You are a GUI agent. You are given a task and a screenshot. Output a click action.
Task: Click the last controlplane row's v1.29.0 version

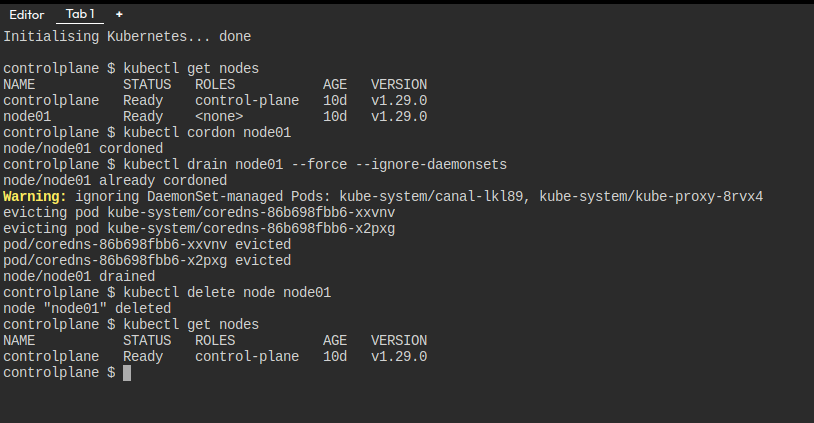(x=399, y=357)
